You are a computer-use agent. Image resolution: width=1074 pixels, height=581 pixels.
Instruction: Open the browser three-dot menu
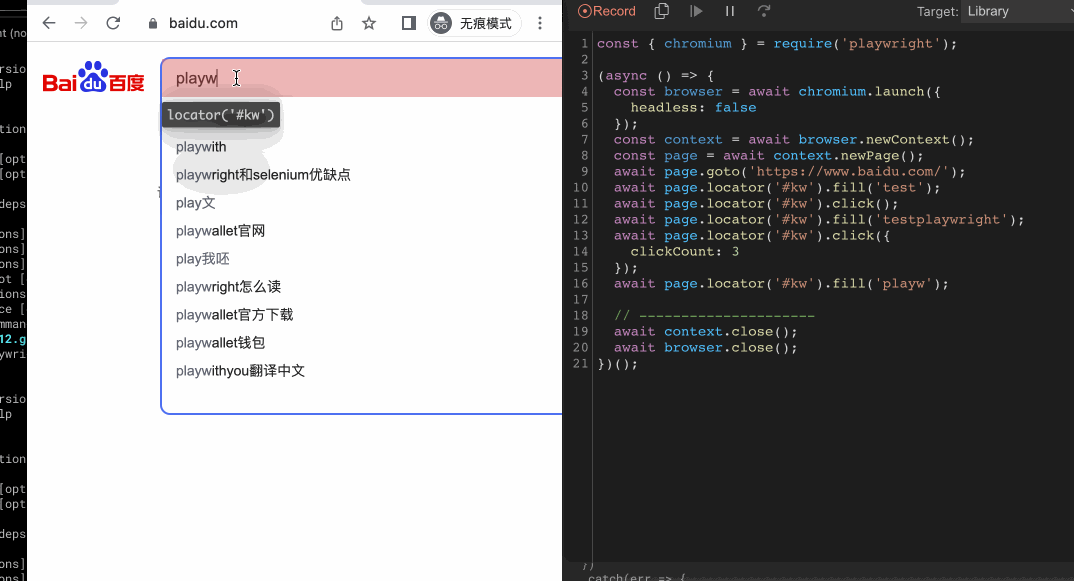pos(540,23)
